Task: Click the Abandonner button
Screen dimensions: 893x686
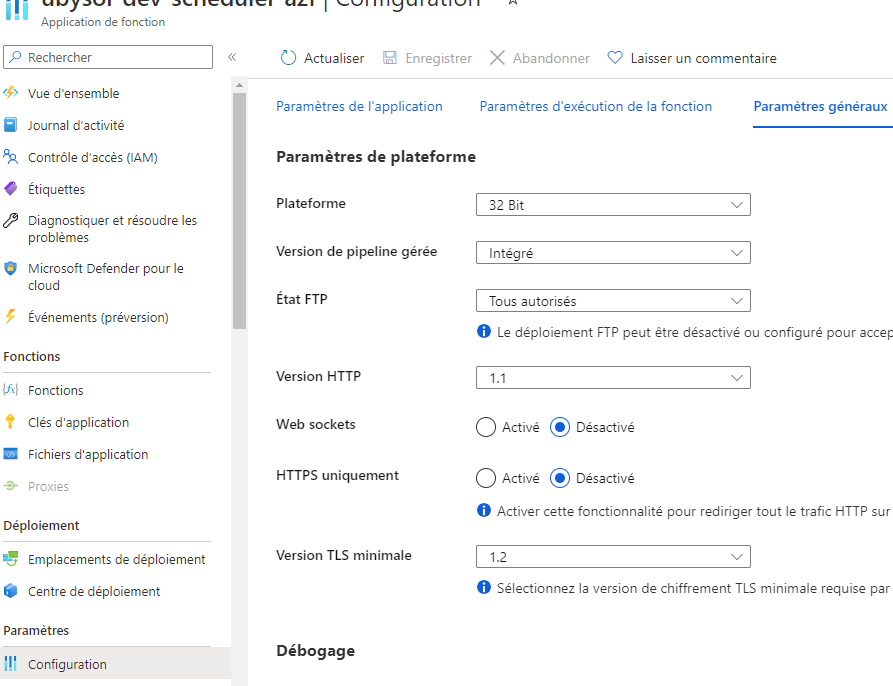Action: pyautogui.click(x=540, y=58)
